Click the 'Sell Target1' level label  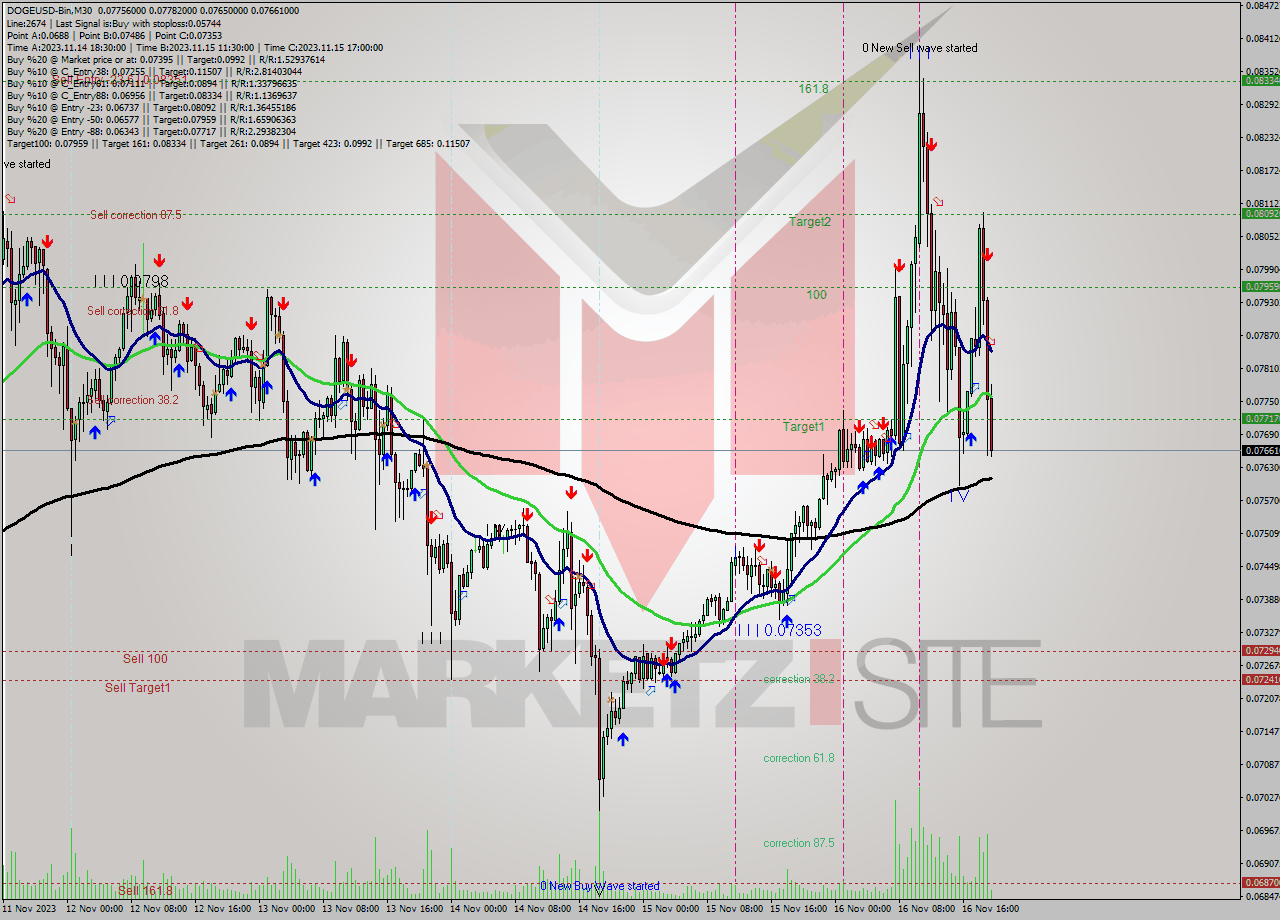(137, 687)
